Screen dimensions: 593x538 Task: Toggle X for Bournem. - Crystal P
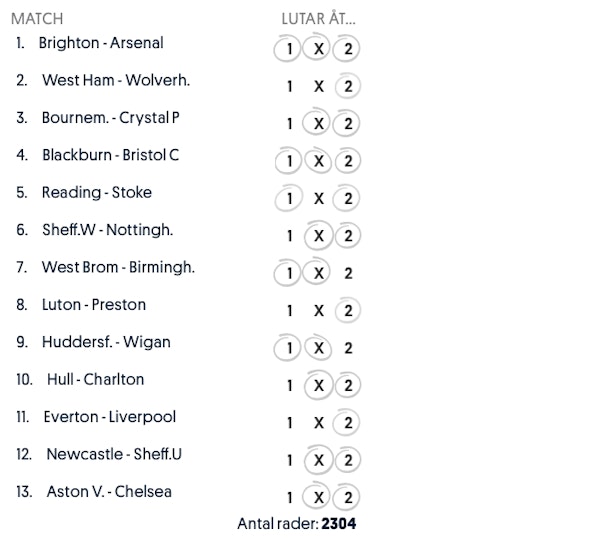coord(319,124)
